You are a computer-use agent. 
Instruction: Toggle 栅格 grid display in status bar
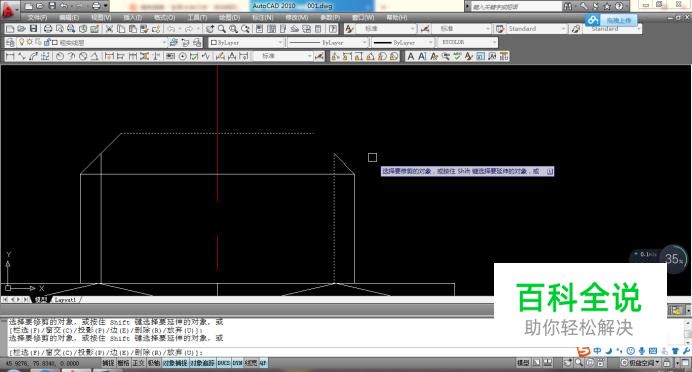tap(123, 363)
